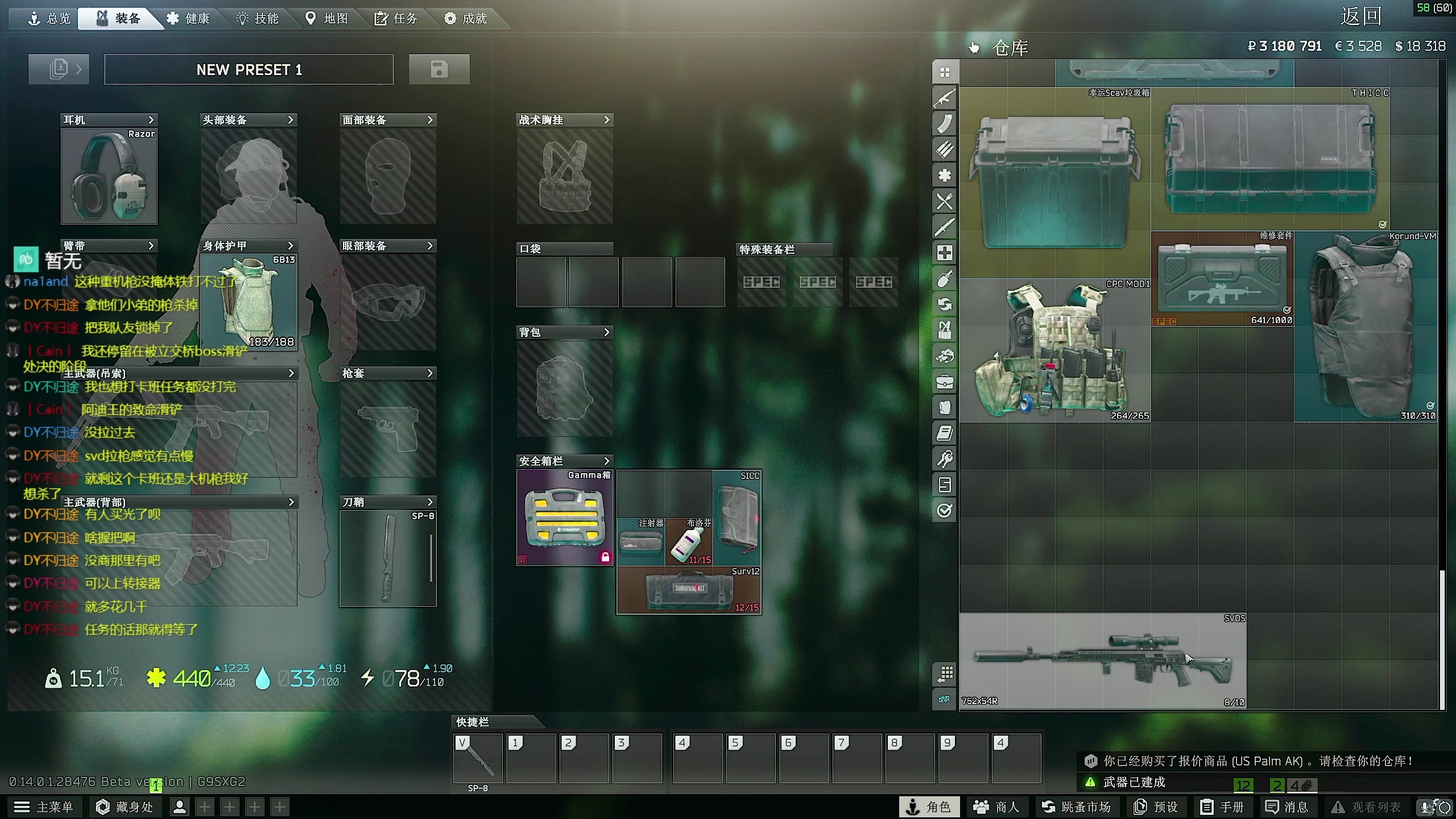Filter stash by body armor icon
Screen dimensions: 1456x819
(945, 407)
